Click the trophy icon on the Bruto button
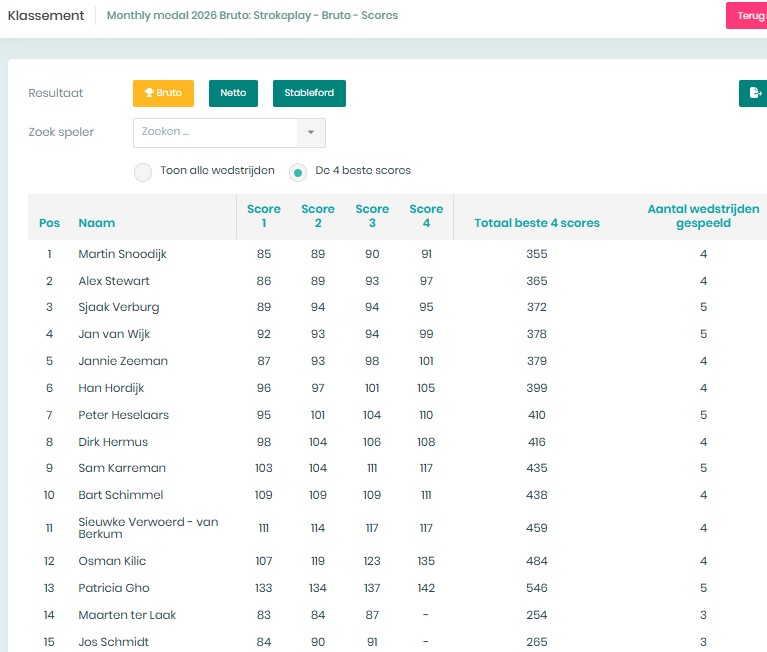 click(x=149, y=92)
